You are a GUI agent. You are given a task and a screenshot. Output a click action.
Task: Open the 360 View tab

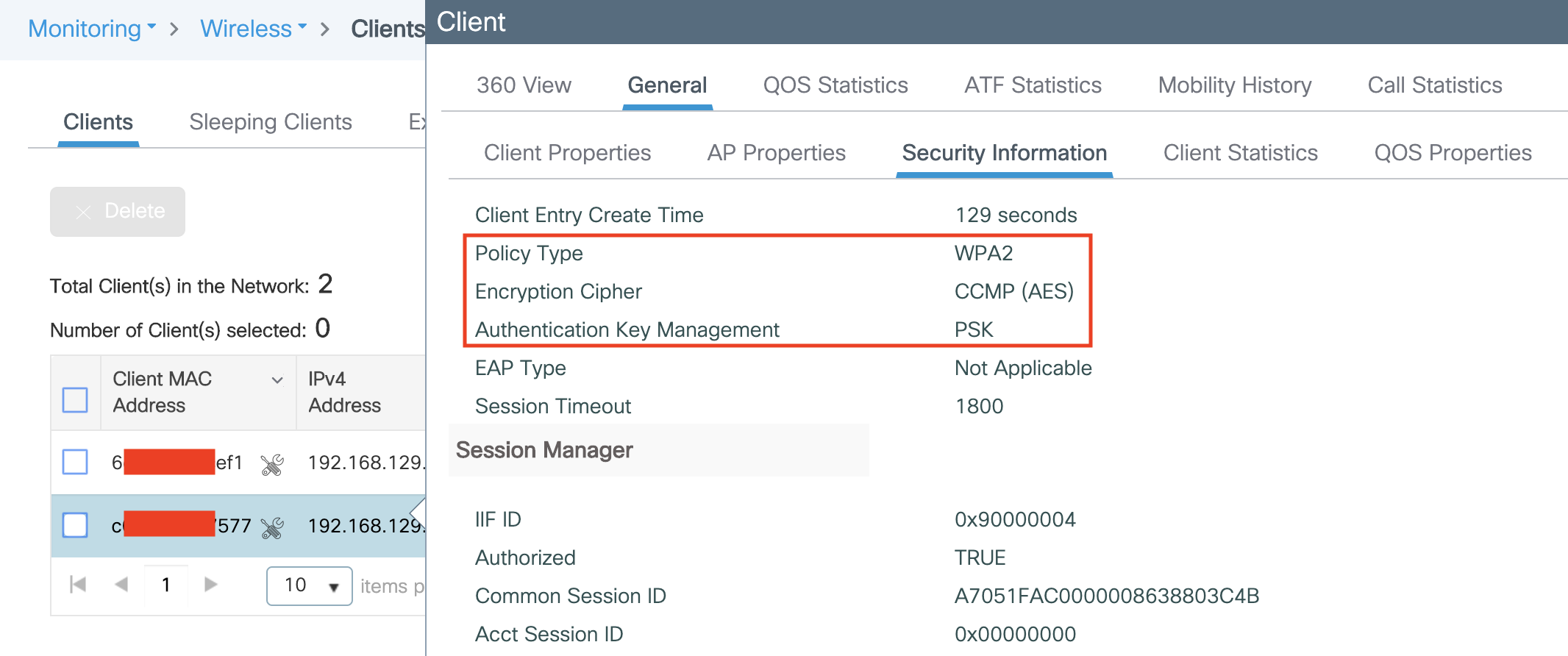point(524,85)
